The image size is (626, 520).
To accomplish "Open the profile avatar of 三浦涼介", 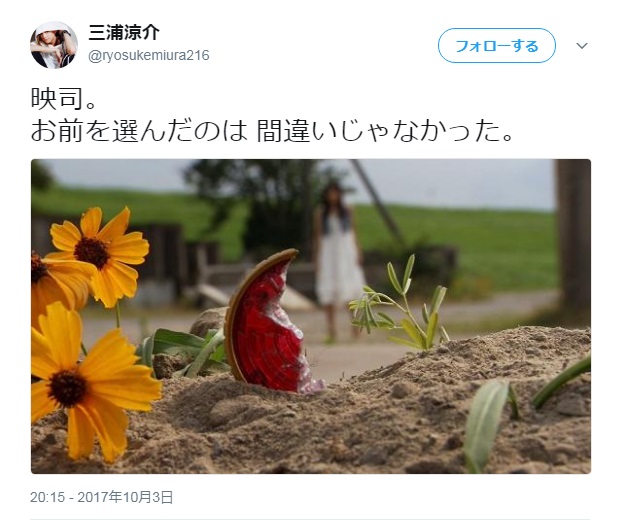I will (54, 45).
